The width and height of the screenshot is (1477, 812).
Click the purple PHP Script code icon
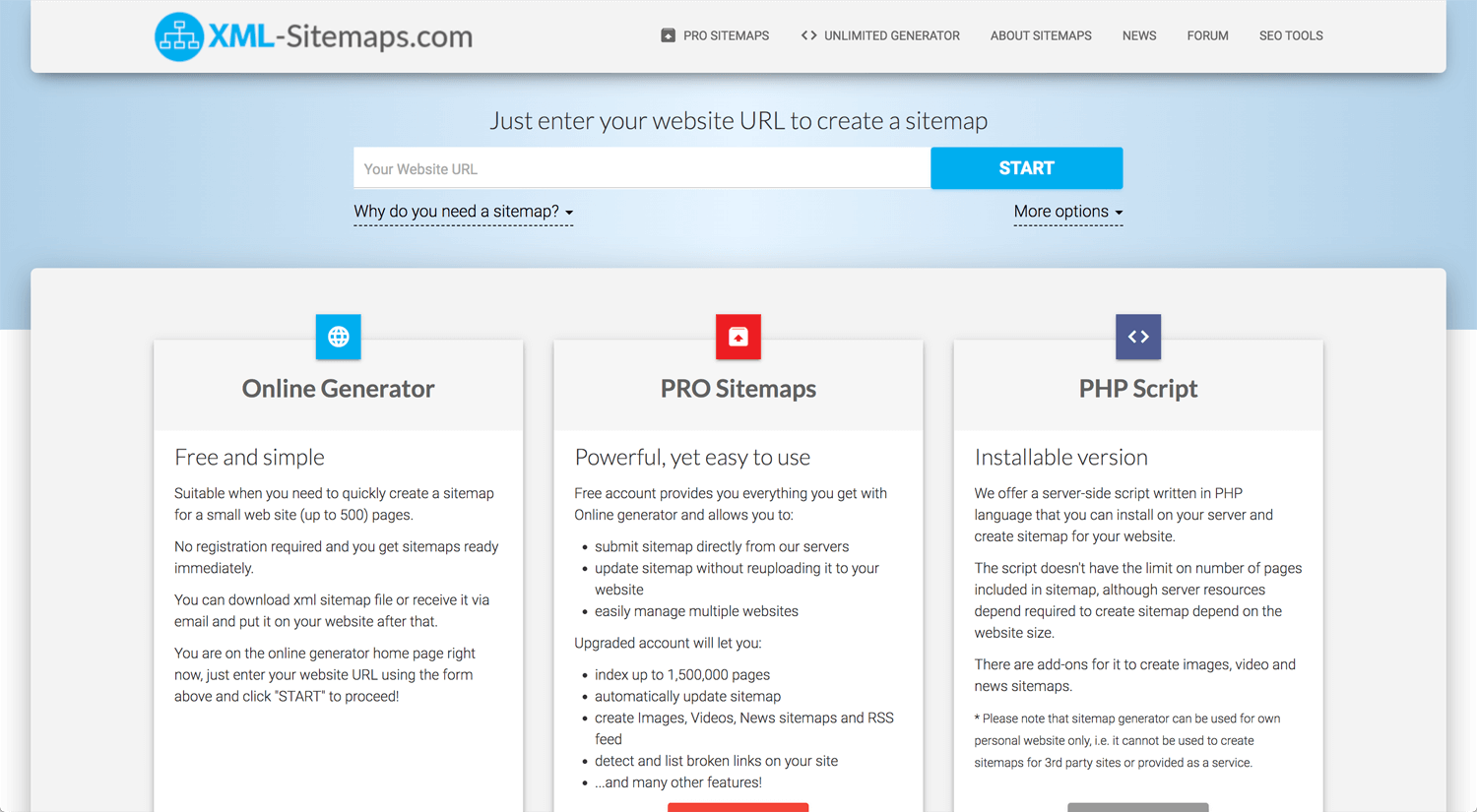coord(1138,337)
